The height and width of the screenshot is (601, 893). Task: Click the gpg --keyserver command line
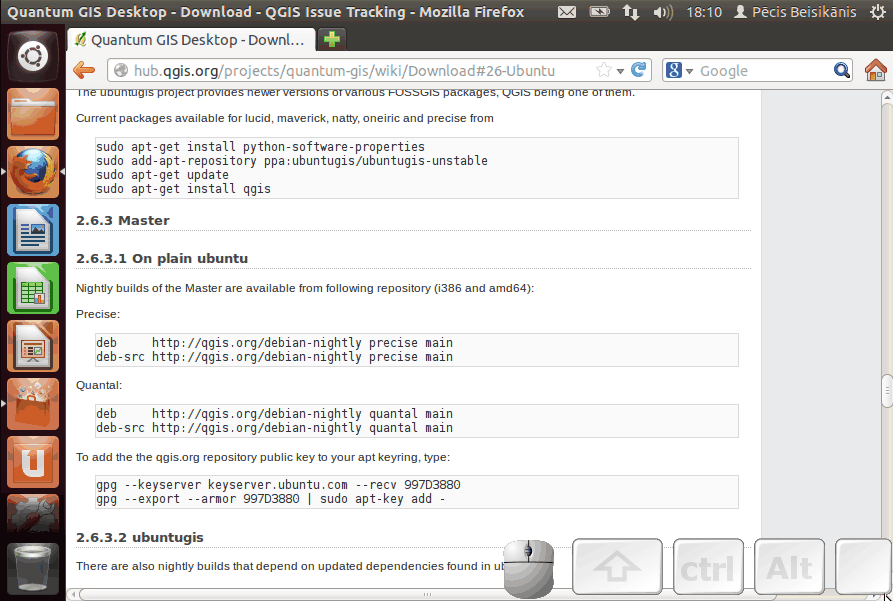click(x=278, y=485)
